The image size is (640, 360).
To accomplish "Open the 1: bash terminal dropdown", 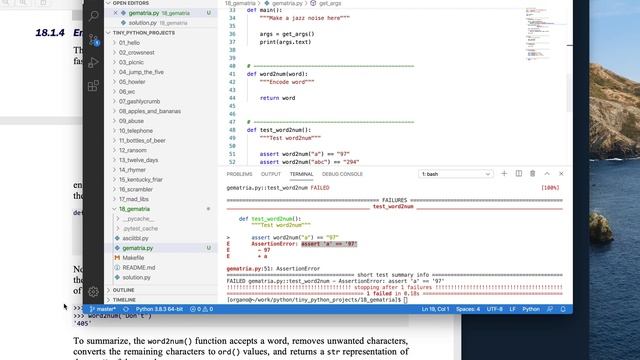I will [x=456, y=174].
